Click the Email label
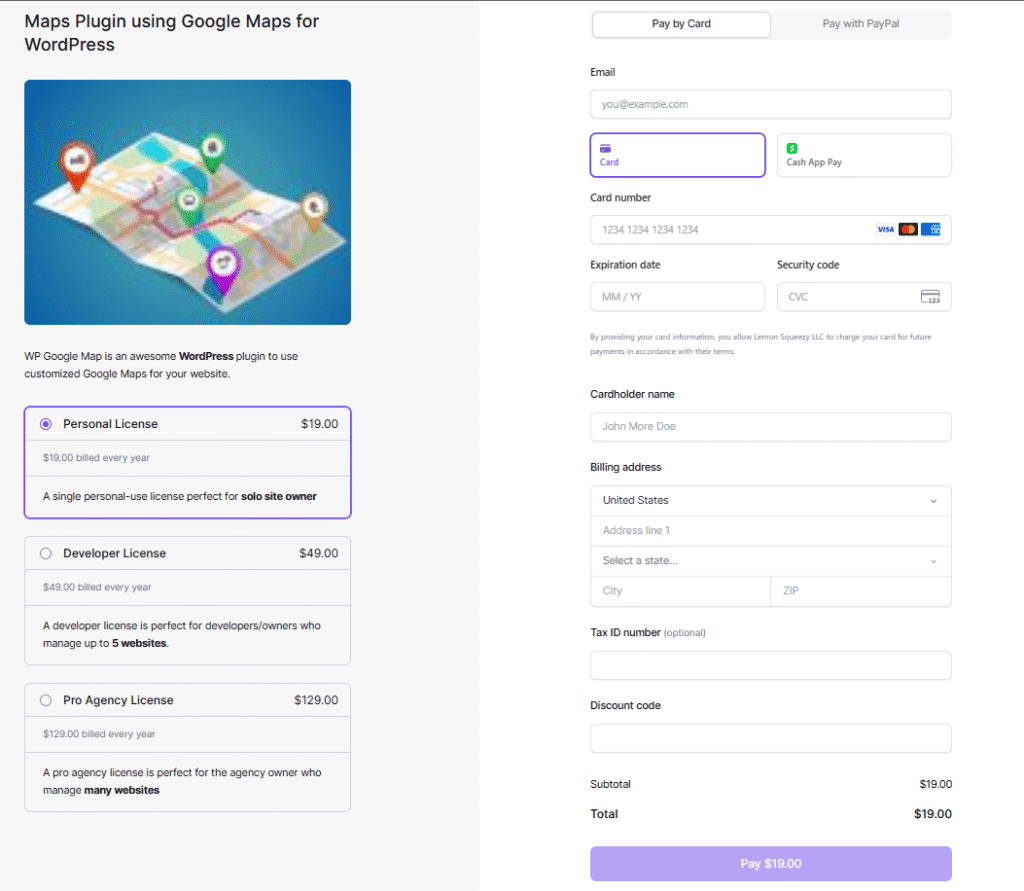This screenshot has width=1024, height=891. coord(603,73)
